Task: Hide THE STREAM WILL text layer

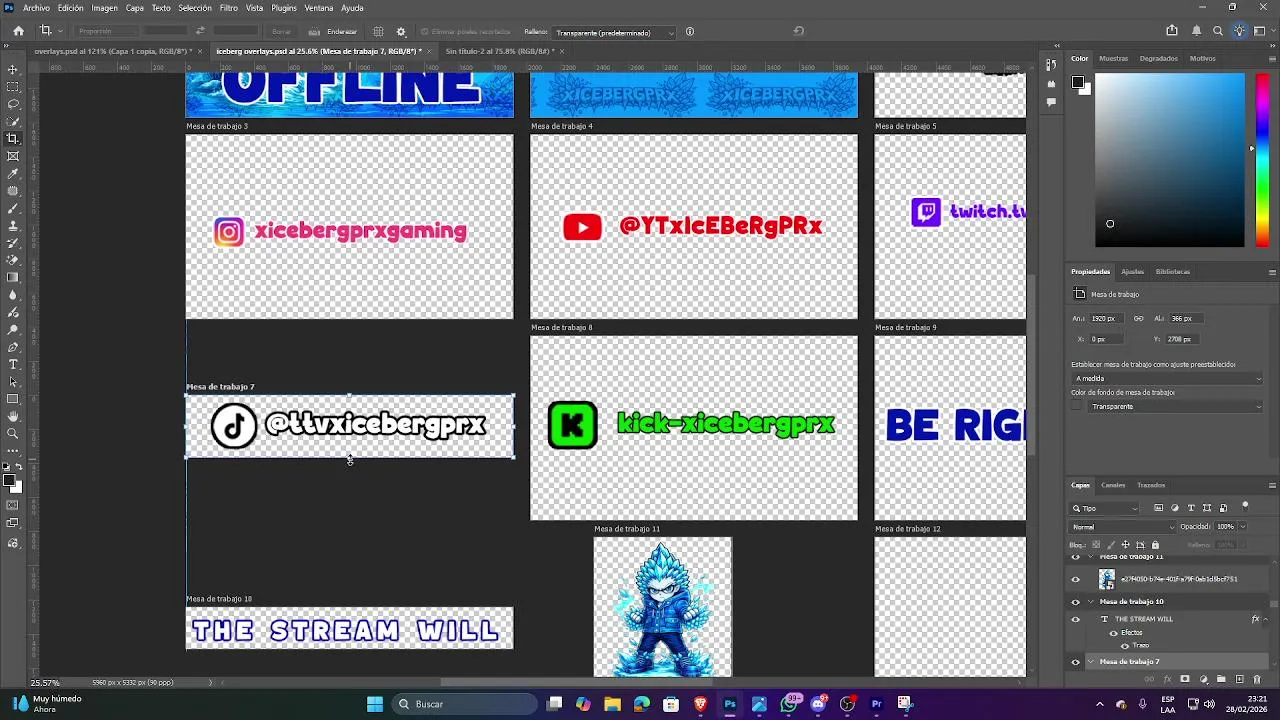Action: (x=1076, y=619)
